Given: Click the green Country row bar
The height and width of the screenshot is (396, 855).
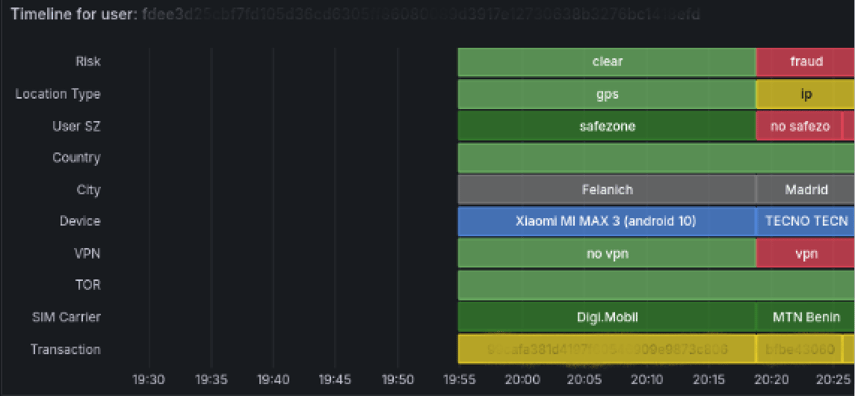Looking at the screenshot, I should 657,158.
